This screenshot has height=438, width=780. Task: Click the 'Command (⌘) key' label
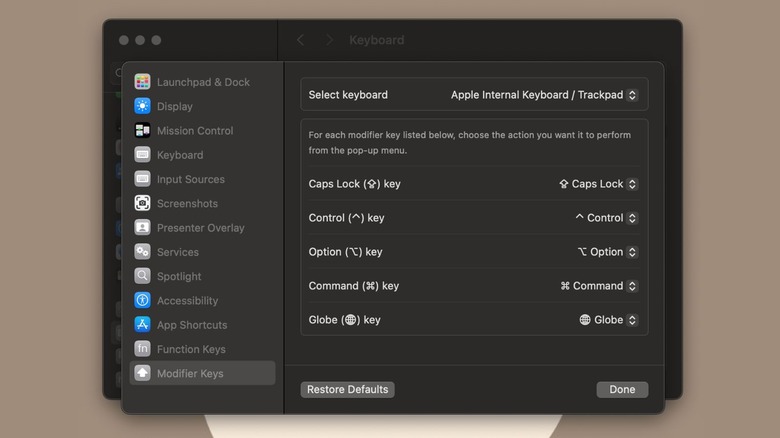point(354,286)
